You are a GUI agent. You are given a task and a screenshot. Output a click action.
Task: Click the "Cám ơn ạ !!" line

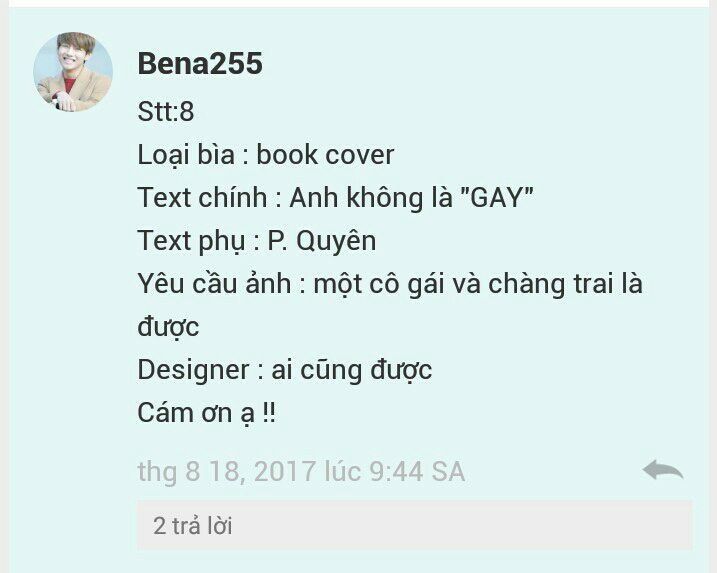[x=207, y=413]
